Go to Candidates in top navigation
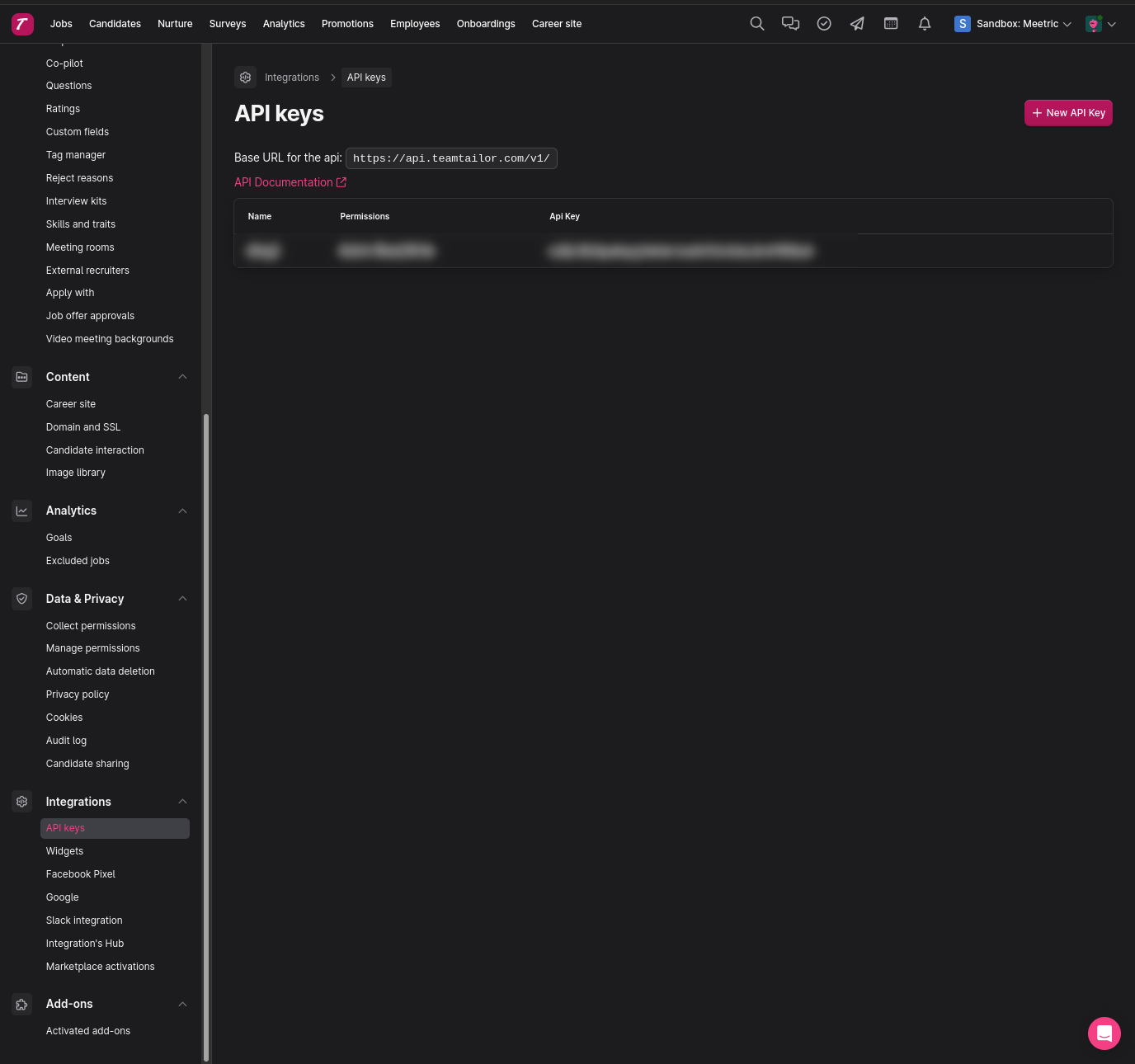 115,24
